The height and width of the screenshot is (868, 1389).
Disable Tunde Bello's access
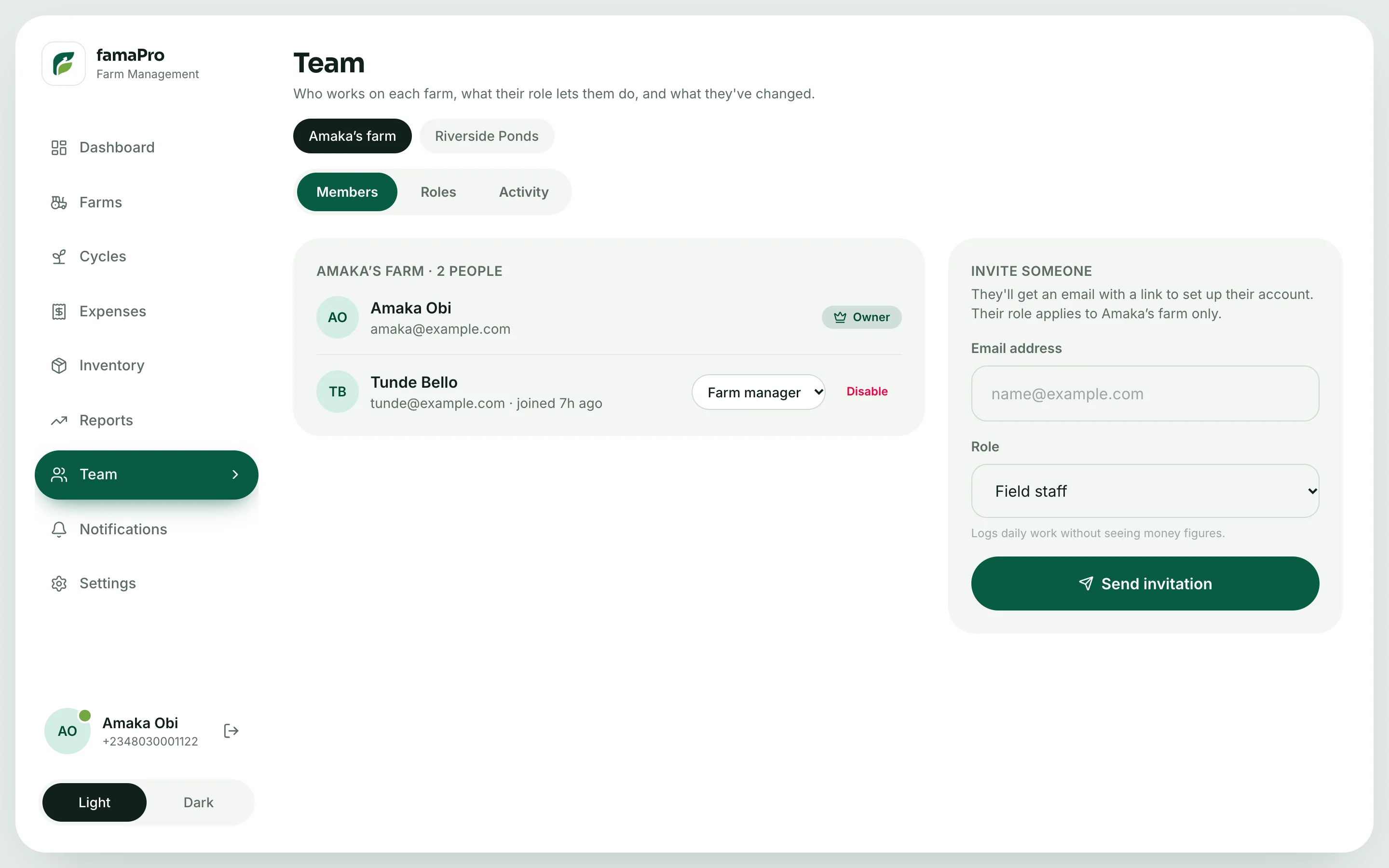coord(867,392)
